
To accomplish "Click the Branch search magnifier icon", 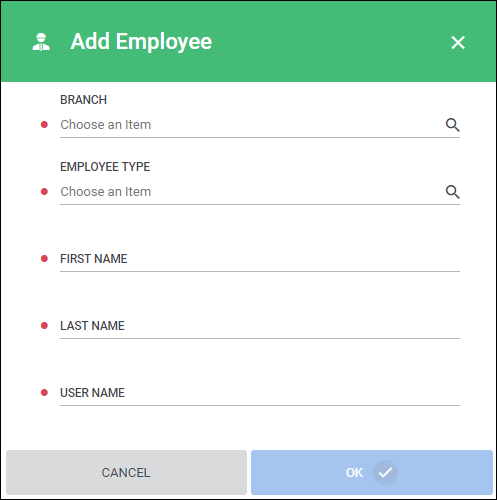I will point(452,125).
